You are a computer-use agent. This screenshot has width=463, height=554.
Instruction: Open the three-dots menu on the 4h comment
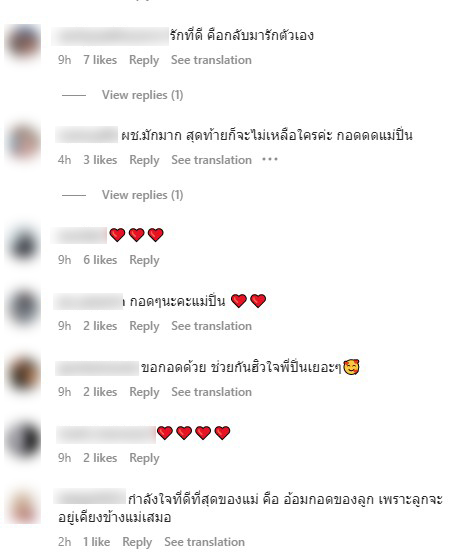coord(270,160)
